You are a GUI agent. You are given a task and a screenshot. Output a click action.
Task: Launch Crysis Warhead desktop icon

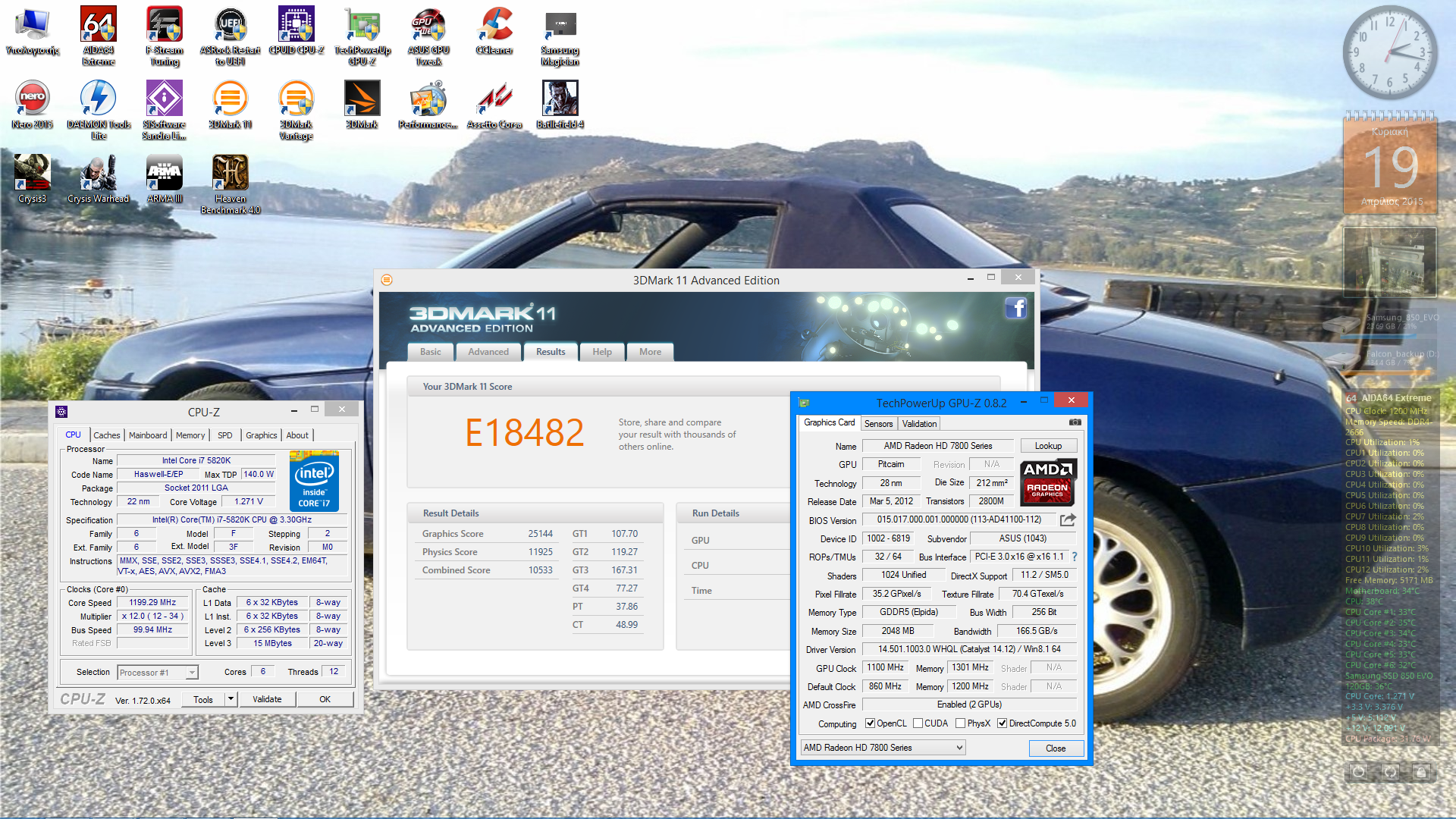pos(99,179)
